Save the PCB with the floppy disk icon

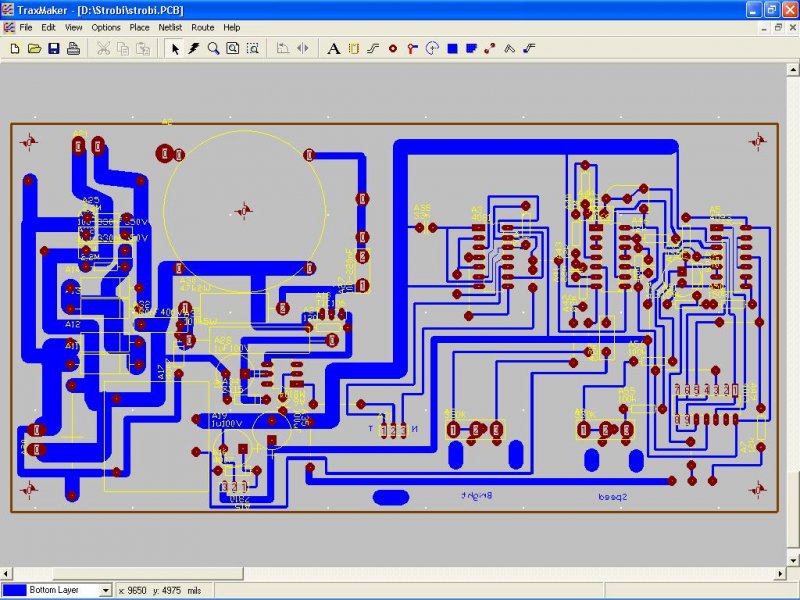click(x=54, y=48)
